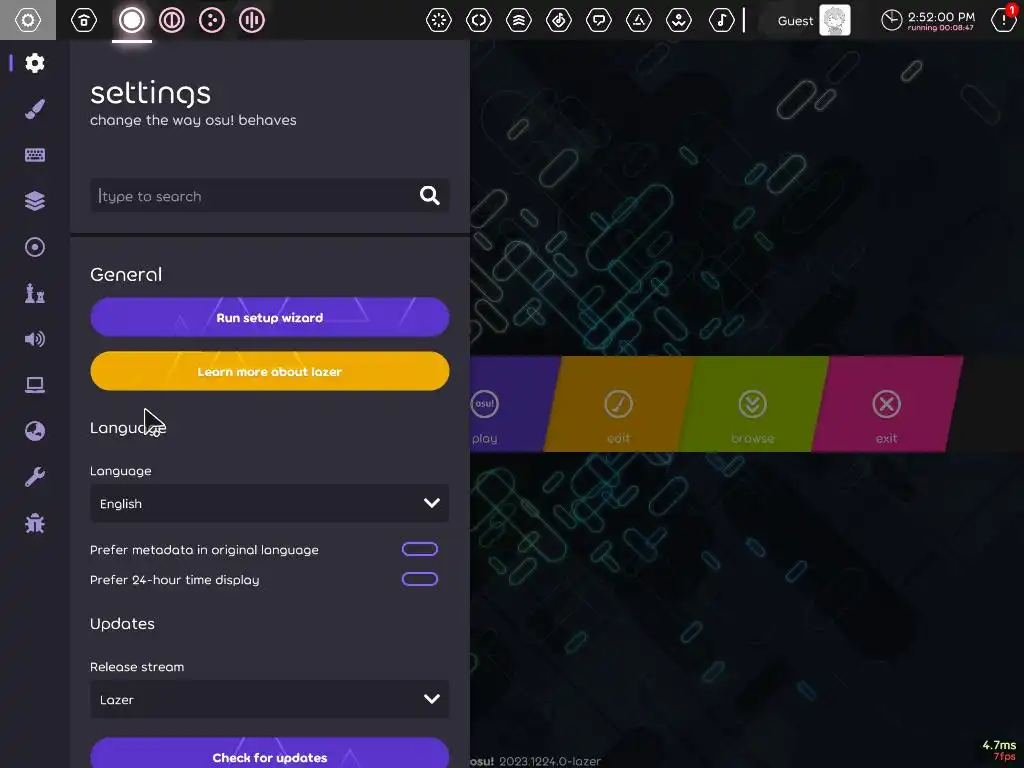This screenshot has height=768, width=1024.
Task: Open the Language dropdown showing English
Action: point(269,504)
